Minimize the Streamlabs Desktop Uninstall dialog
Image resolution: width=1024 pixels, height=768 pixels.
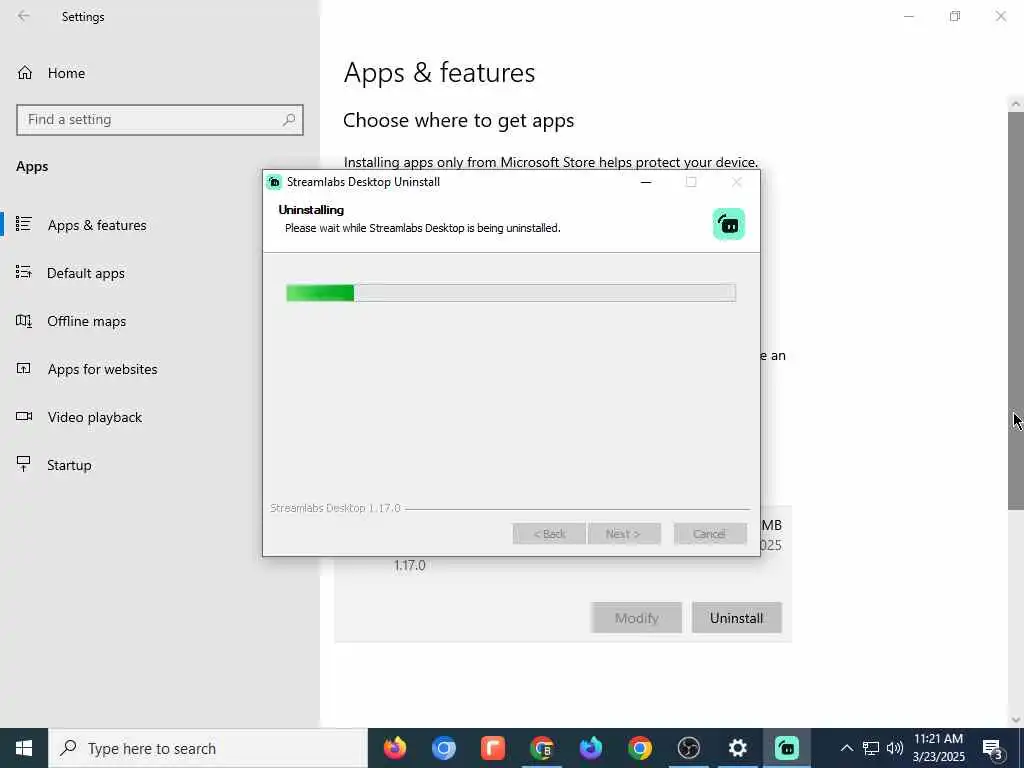click(646, 182)
